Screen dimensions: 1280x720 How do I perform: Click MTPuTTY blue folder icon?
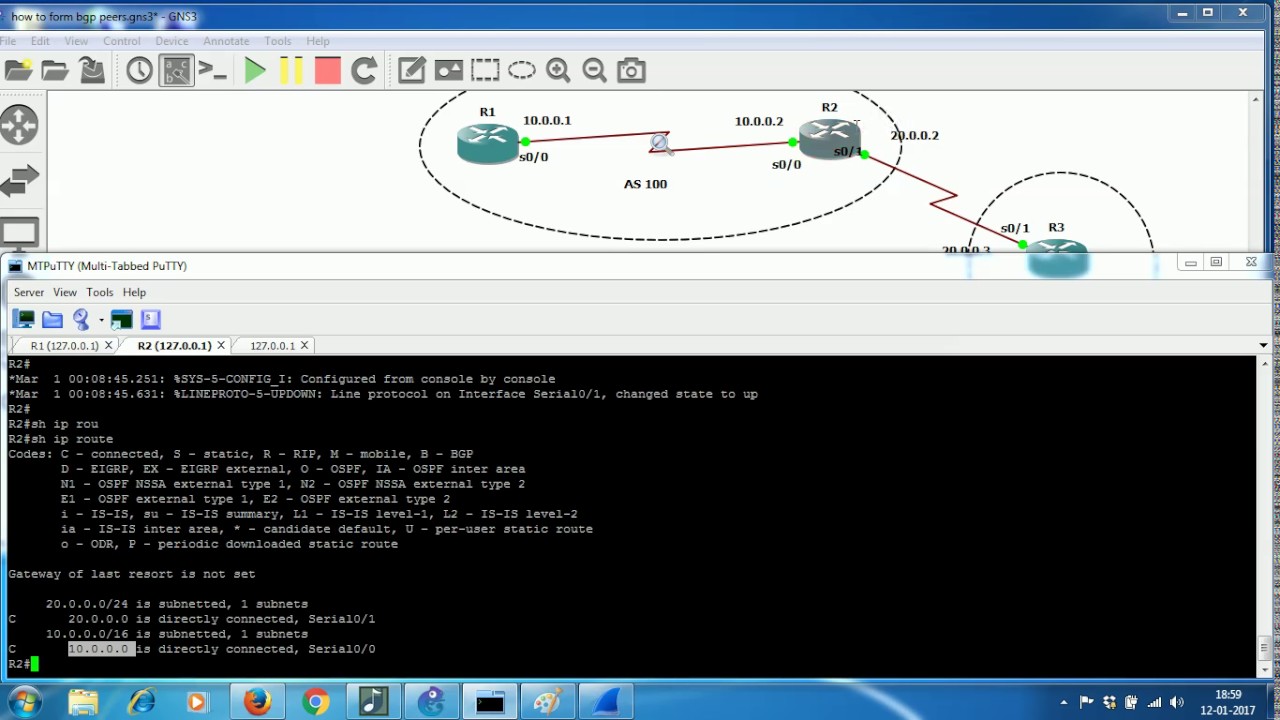(52, 319)
